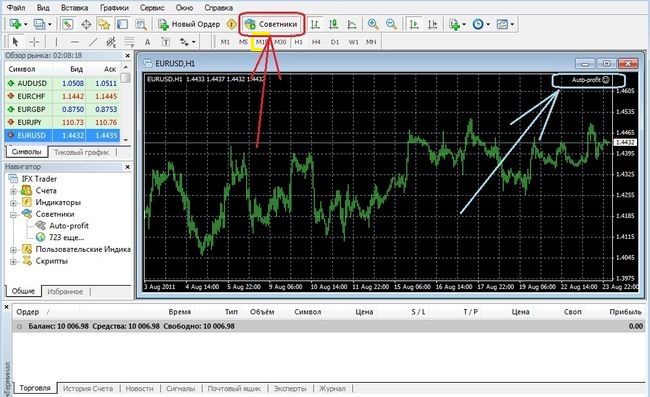Switch to История Счета tab
Image resolution: width=650 pixels, height=397 pixels.
pos(88,388)
